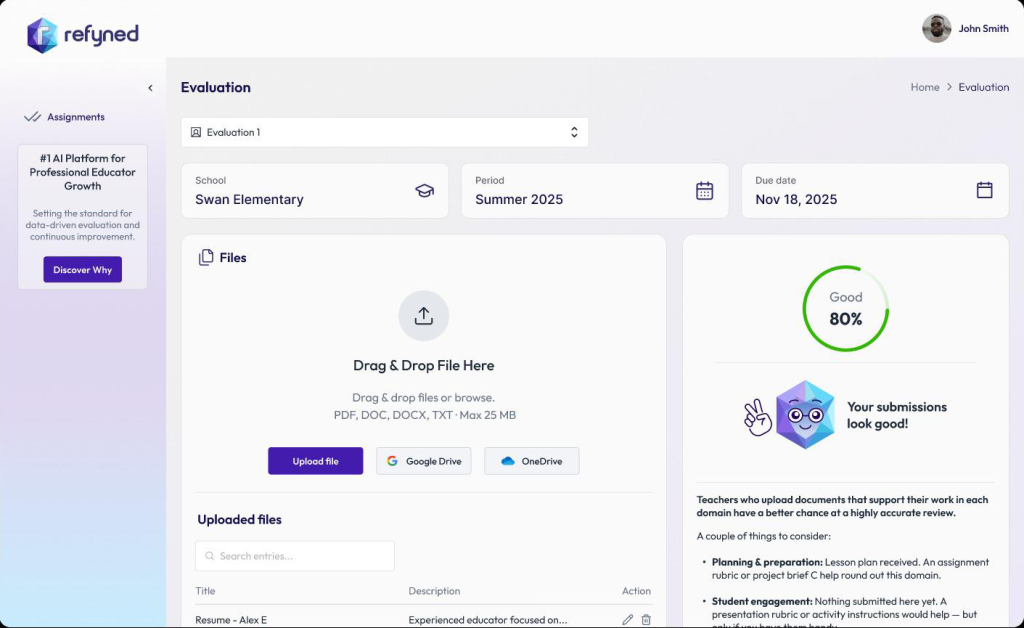Select OneDrive as upload source
The width and height of the screenshot is (1024, 628).
coord(532,461)
